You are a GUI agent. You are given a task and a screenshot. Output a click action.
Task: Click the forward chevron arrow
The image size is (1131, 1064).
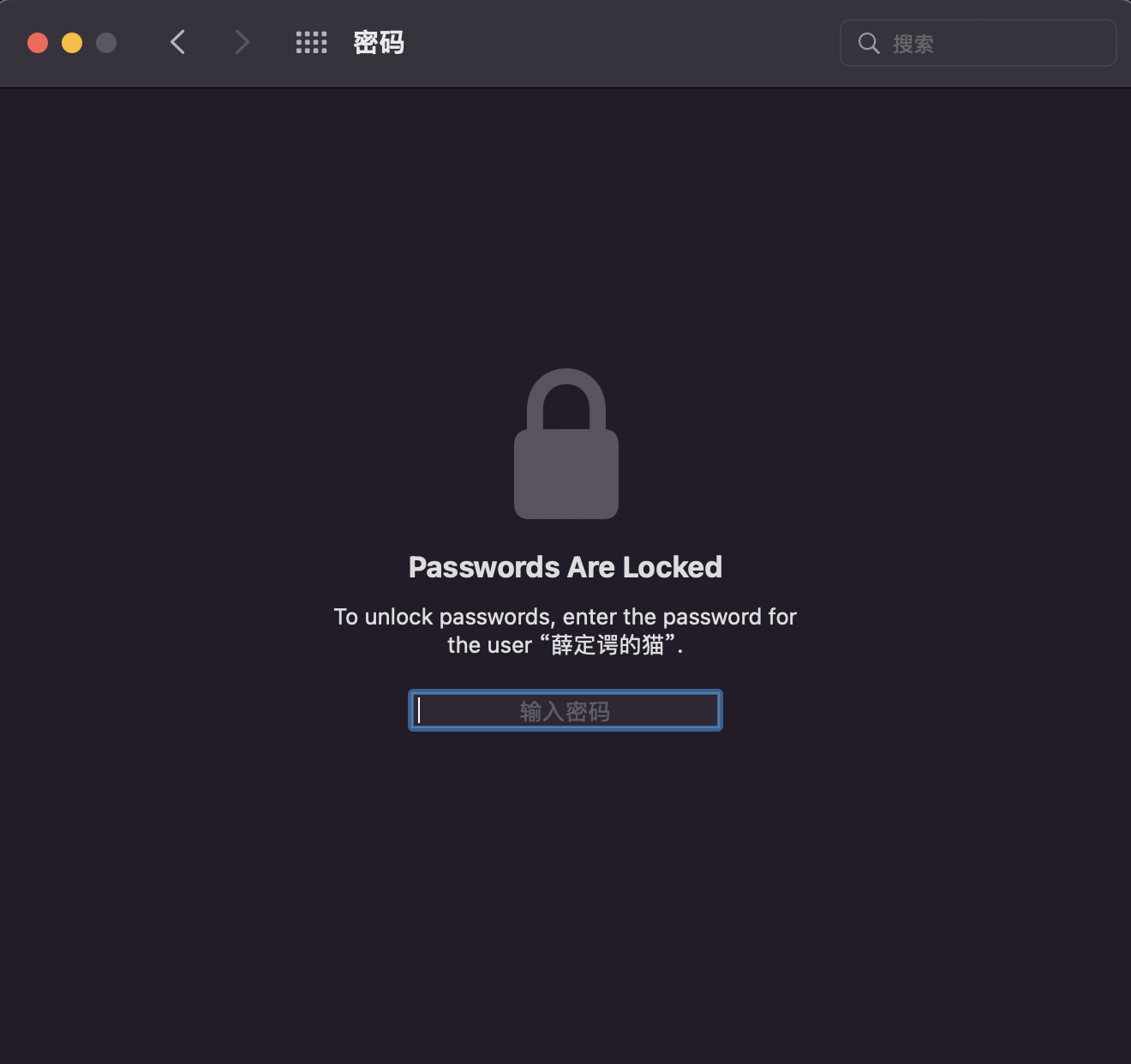pyautogui.click(x=242, y=42)
